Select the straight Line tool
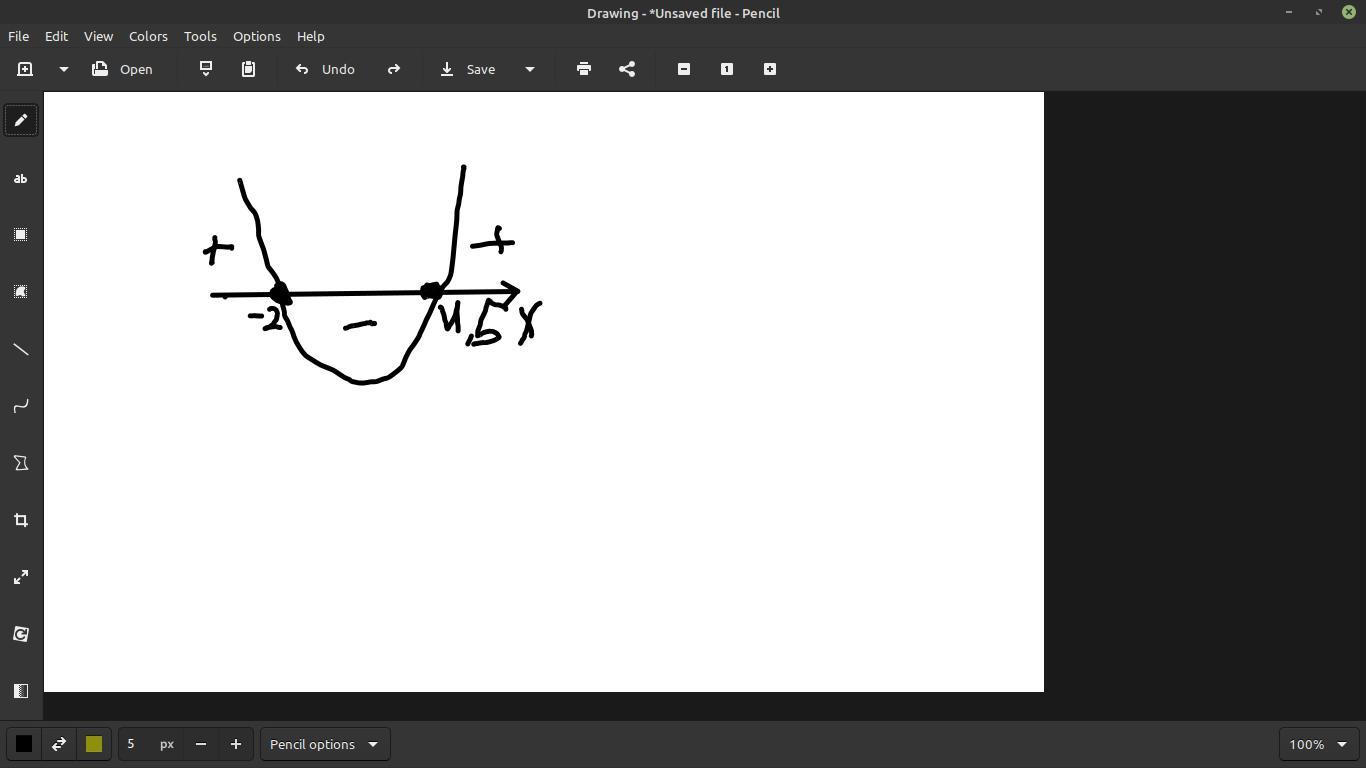Viewport: 1366px width, 768px height. pos(21,349)
